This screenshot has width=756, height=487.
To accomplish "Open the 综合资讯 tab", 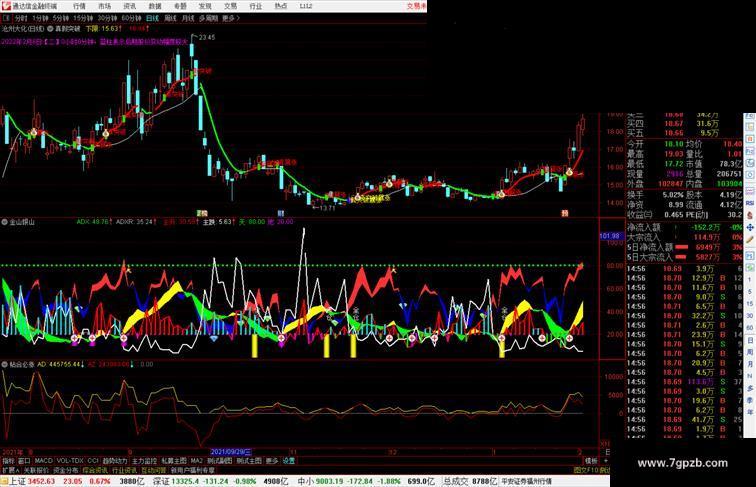I will (x=95, y=471).
